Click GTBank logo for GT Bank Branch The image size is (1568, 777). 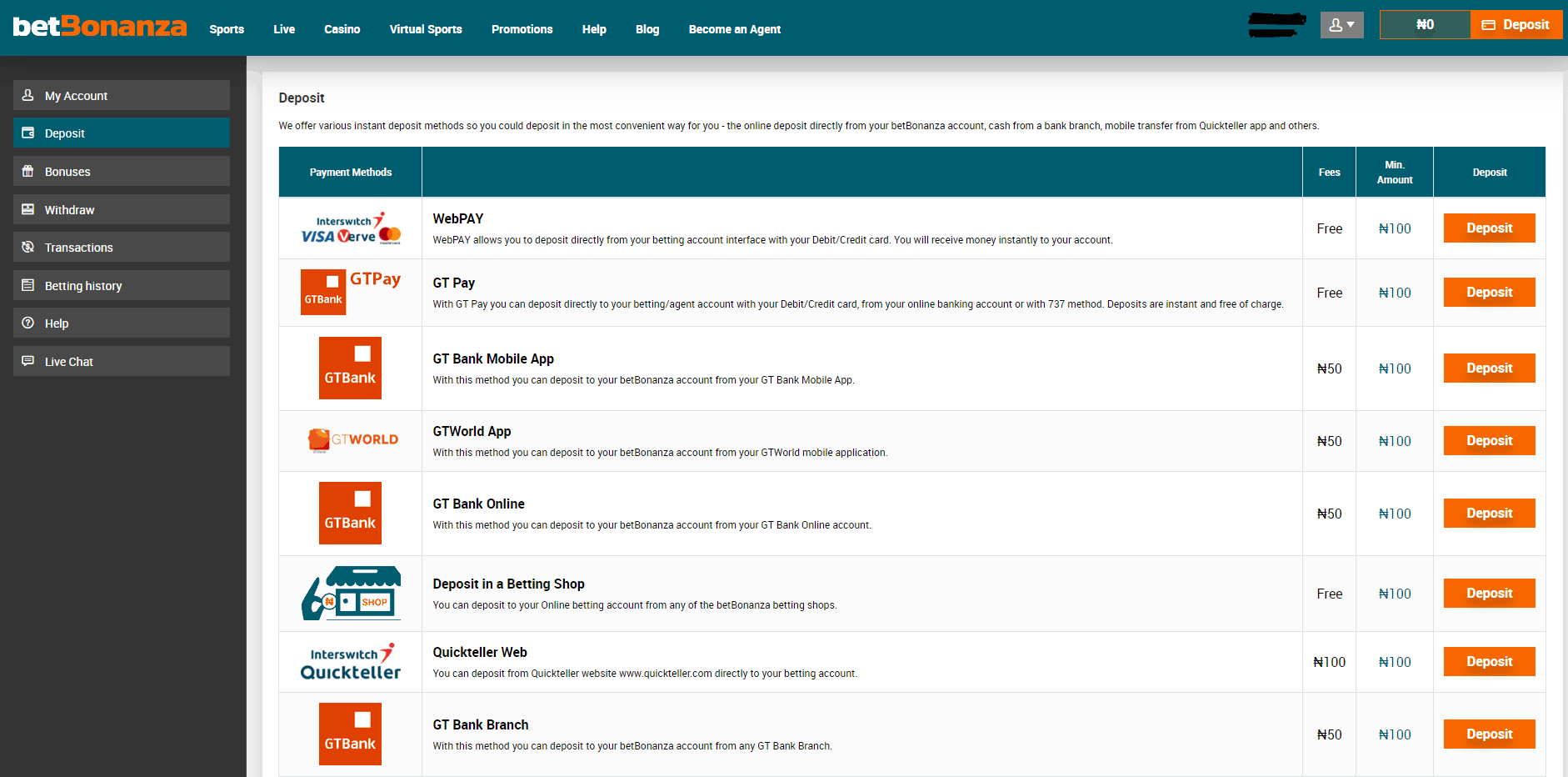tap(350, 734)
